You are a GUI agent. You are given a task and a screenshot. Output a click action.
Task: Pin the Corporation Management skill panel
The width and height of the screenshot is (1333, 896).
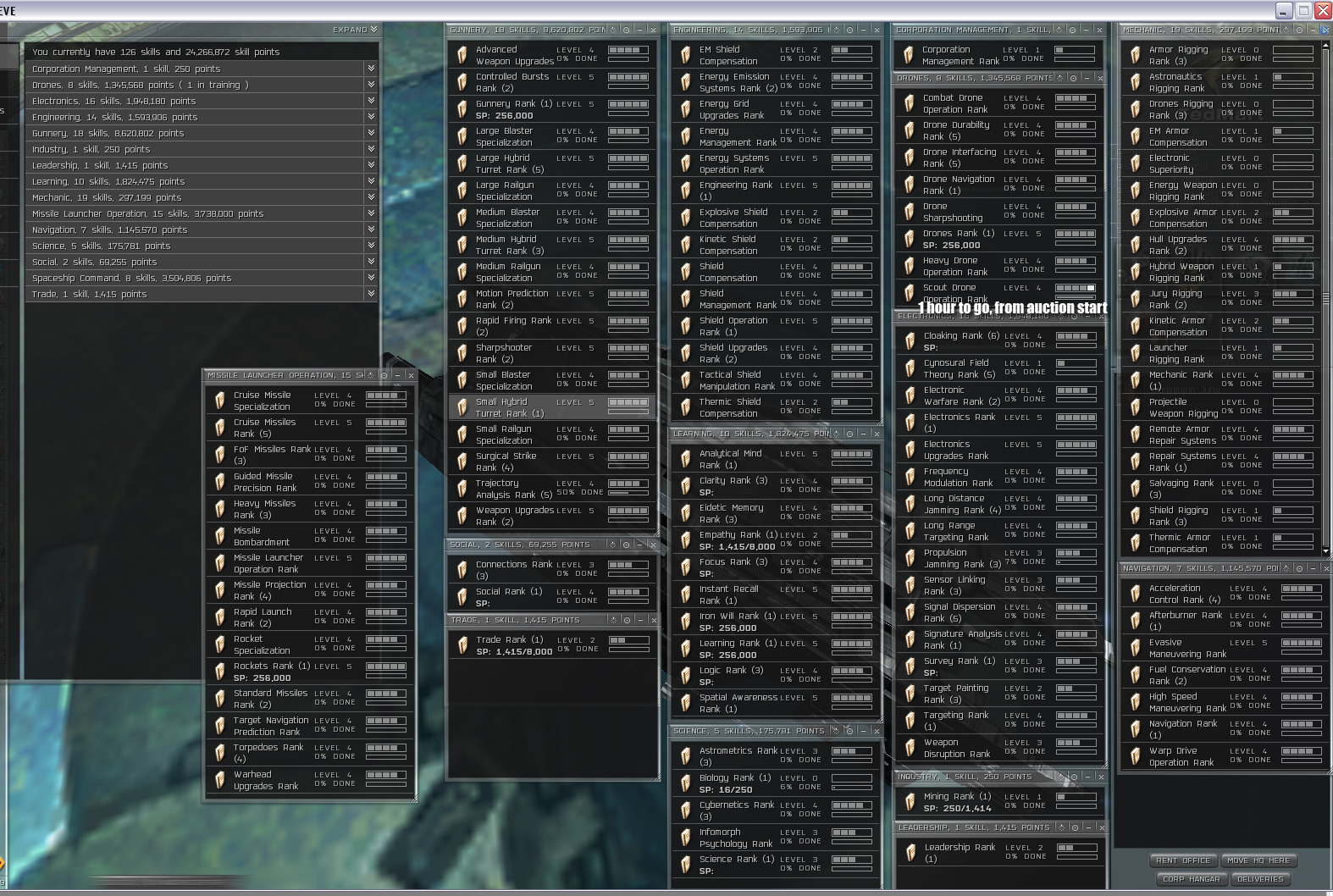point(1073,30)
